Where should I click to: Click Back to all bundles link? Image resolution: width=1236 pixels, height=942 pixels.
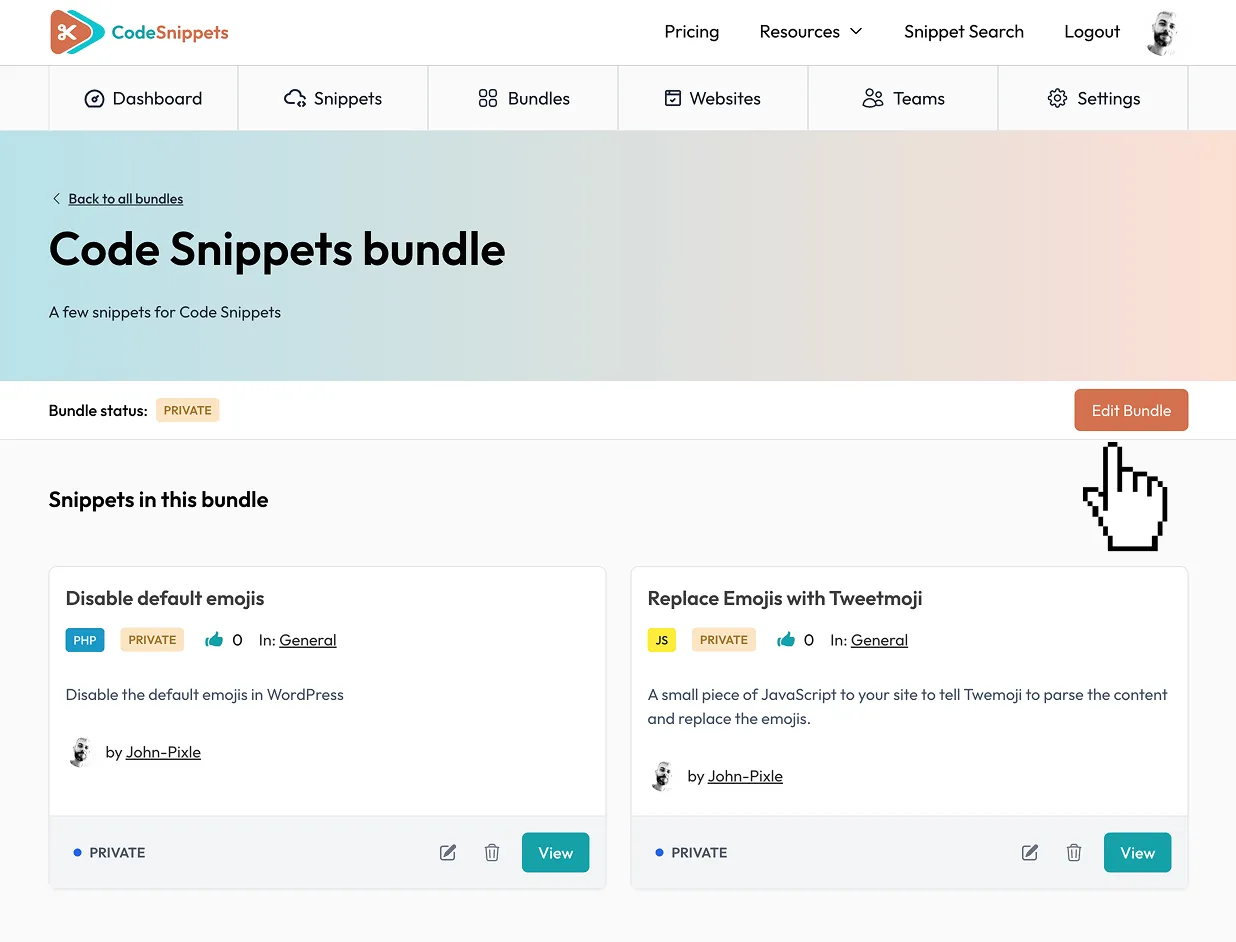tap(125, 199)
